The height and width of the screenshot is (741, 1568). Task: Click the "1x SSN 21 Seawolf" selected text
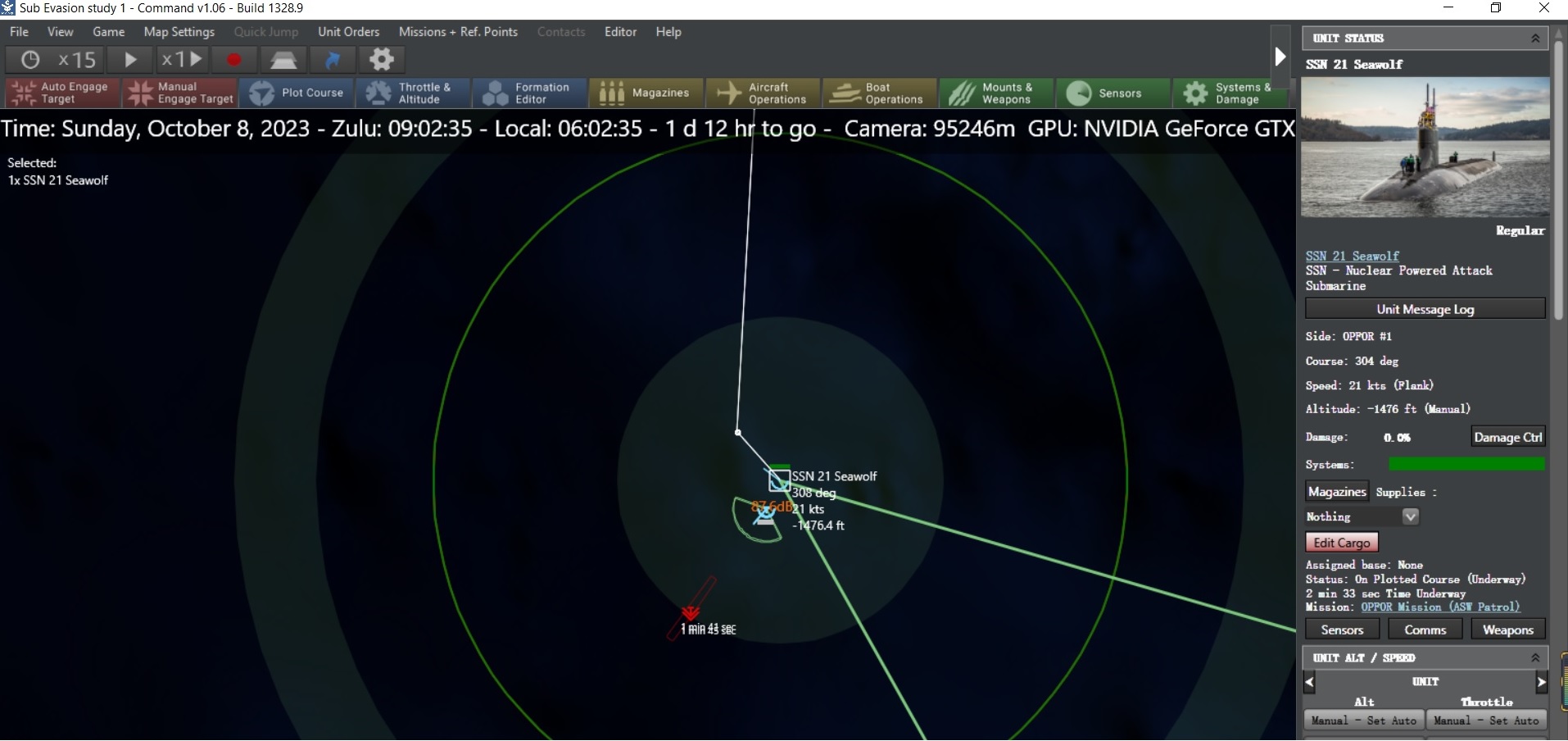(x=58, y=180)
